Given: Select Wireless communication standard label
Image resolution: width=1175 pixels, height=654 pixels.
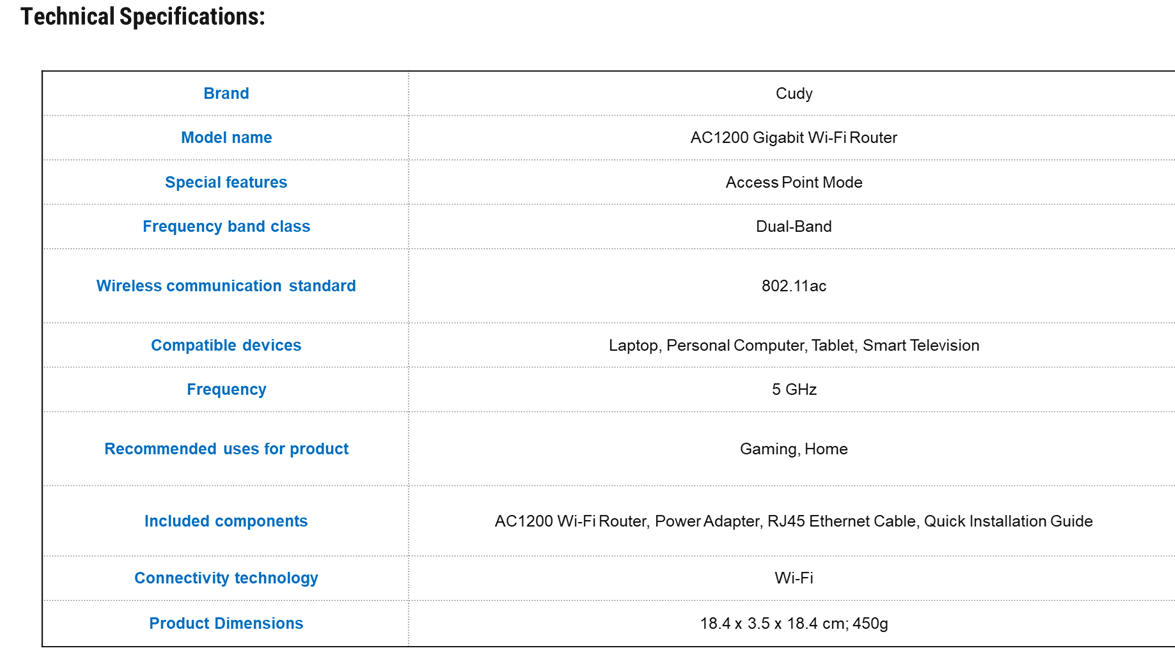Looking at the screenshot, I should tap(226, 286).
